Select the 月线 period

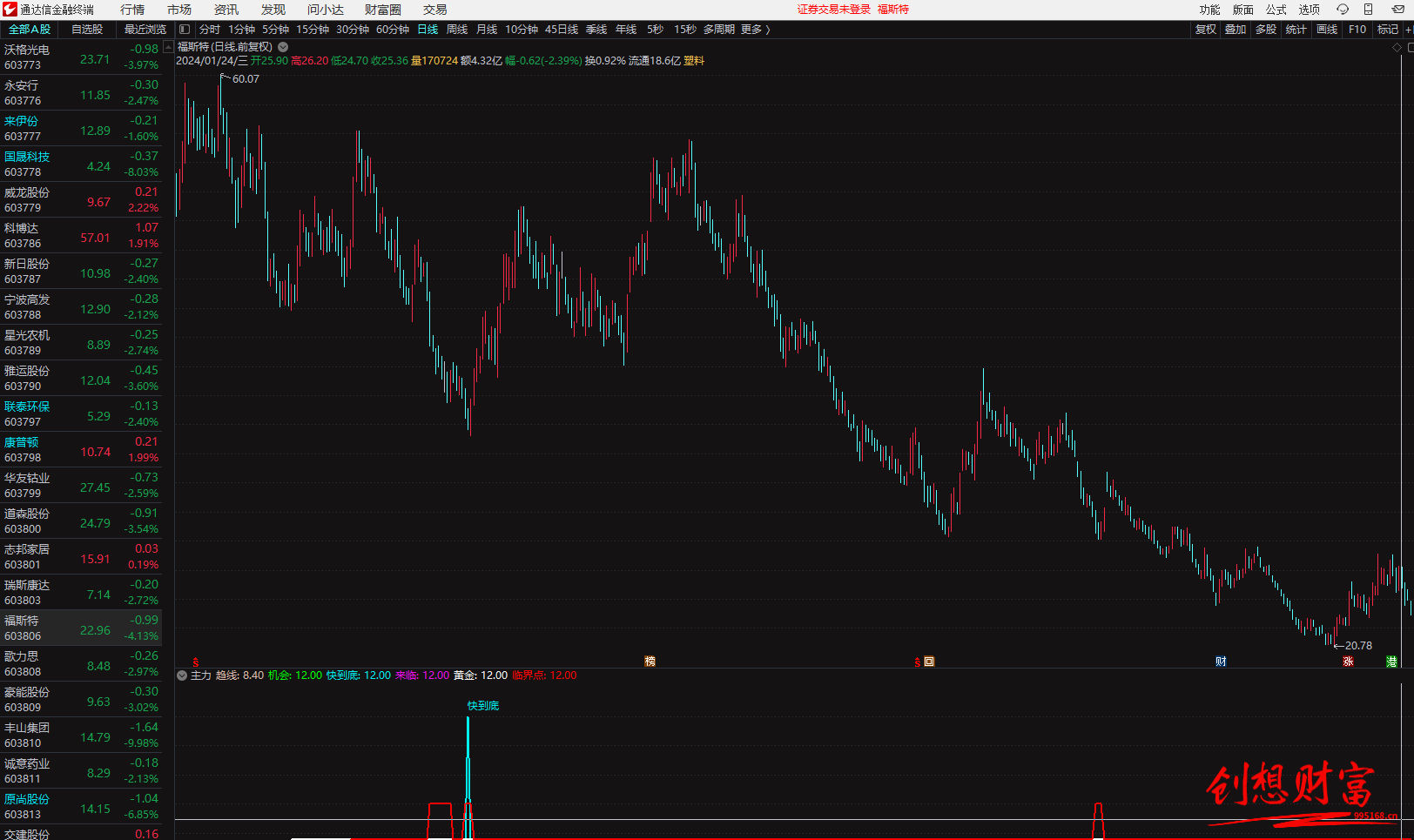(487, 30)
